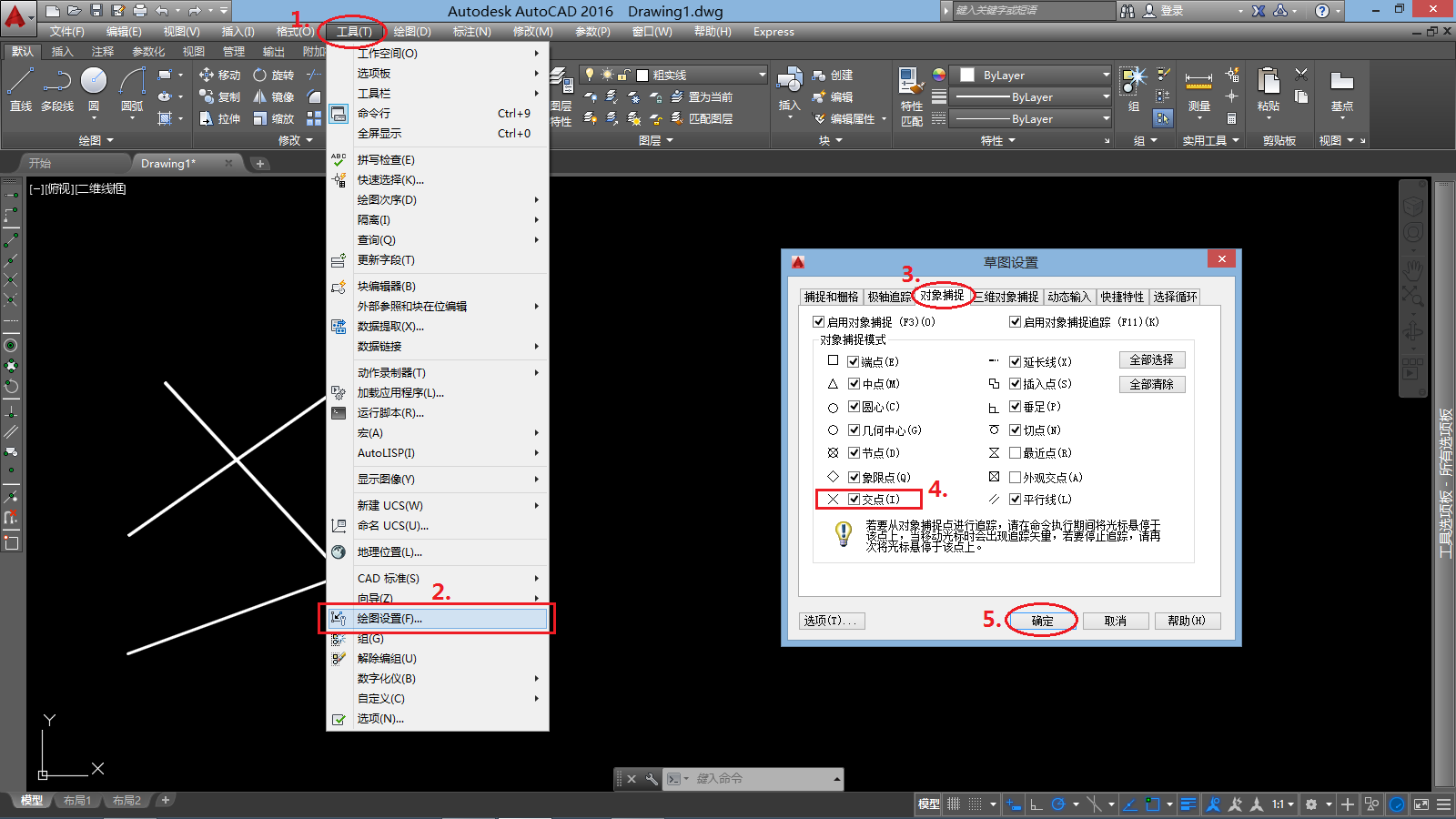Click the 帮助(H) button in dialog
This screenshot has height=819, width=1456.
[1188, 621]
